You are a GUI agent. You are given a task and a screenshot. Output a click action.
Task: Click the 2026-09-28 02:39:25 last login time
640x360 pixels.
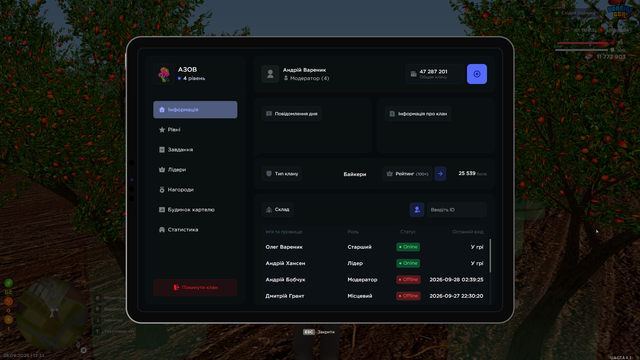point(456,280)
